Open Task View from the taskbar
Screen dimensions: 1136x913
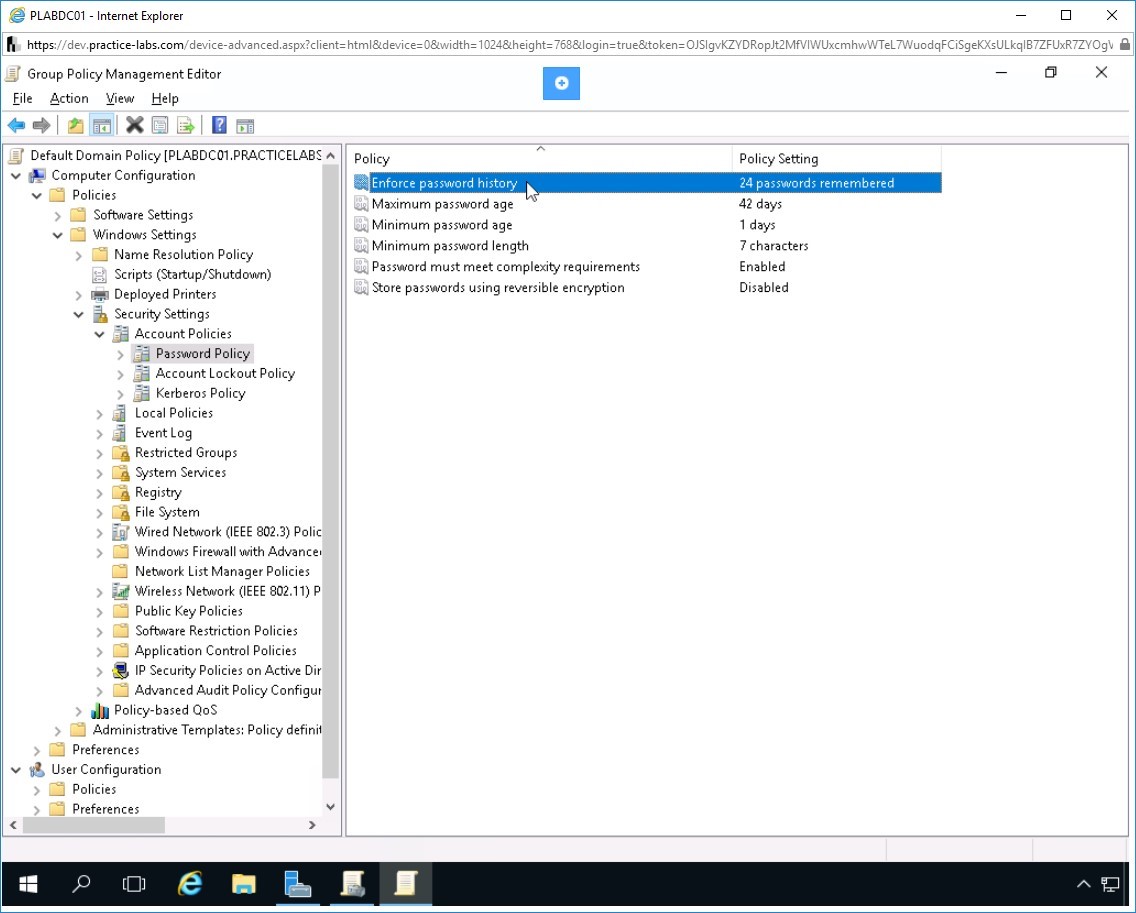click(x=134, y=884)
